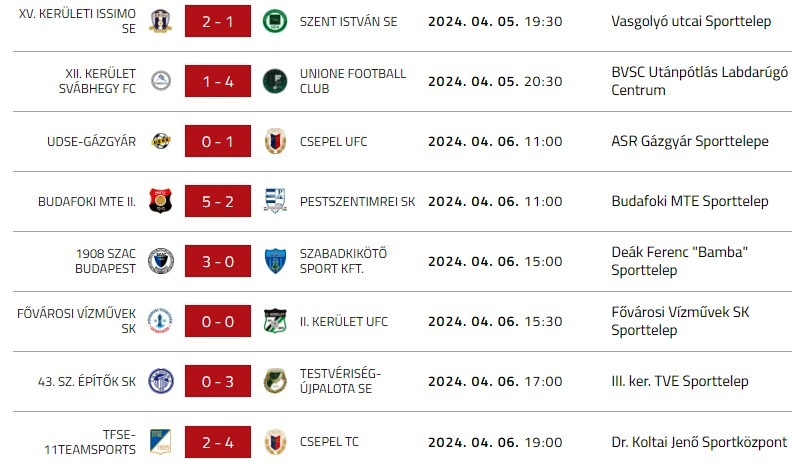
Task: Open the 2 - 1 match result
Action: pos(217,21)
